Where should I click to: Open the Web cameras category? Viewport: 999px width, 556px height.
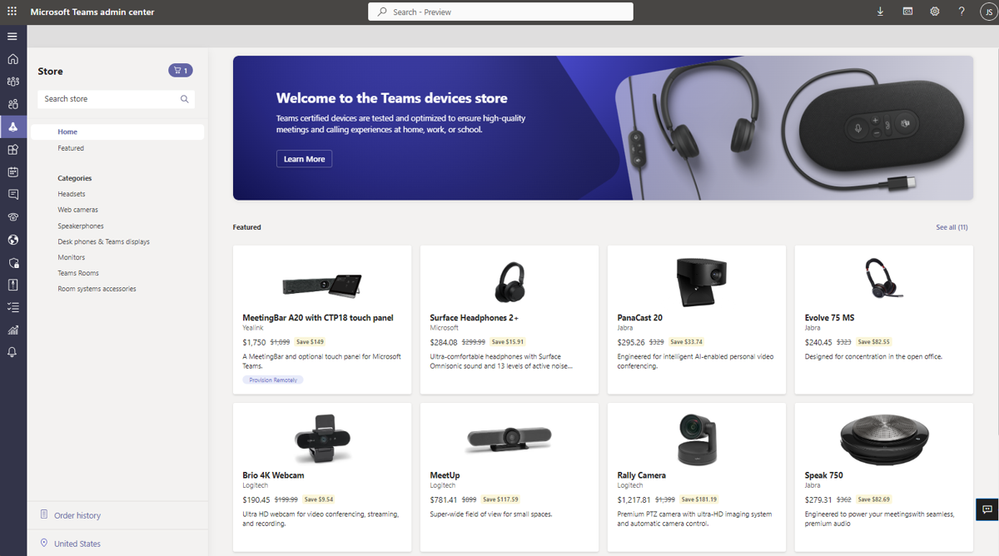[x=78, y=210]
